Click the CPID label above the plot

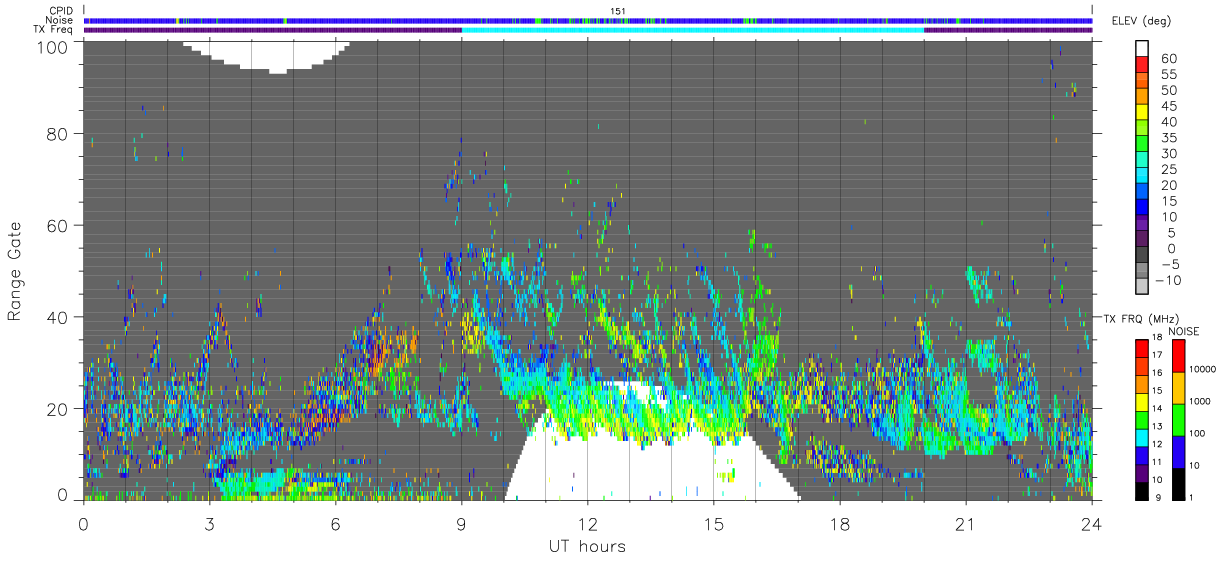click(61, 10)
